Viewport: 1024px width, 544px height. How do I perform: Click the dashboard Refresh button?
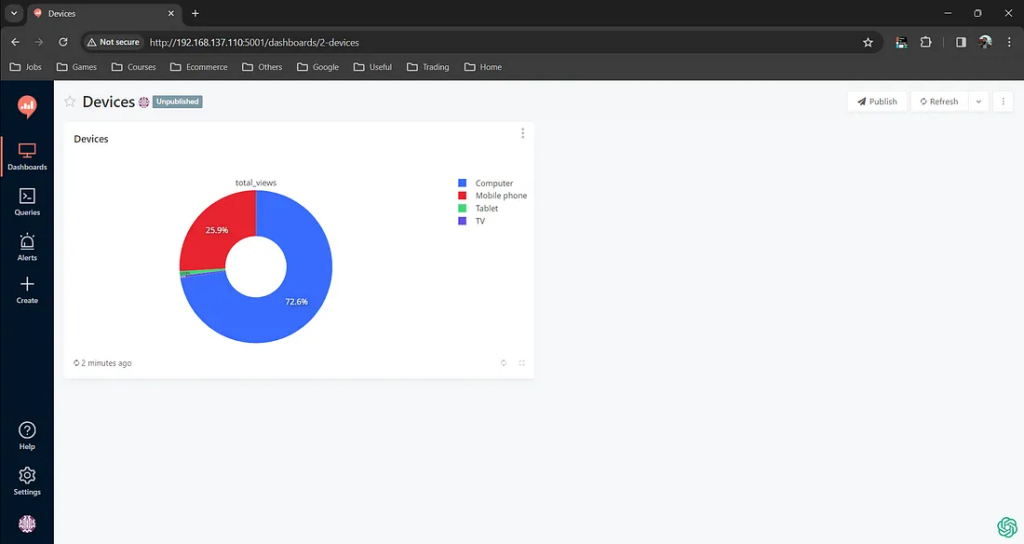[939, 101]
